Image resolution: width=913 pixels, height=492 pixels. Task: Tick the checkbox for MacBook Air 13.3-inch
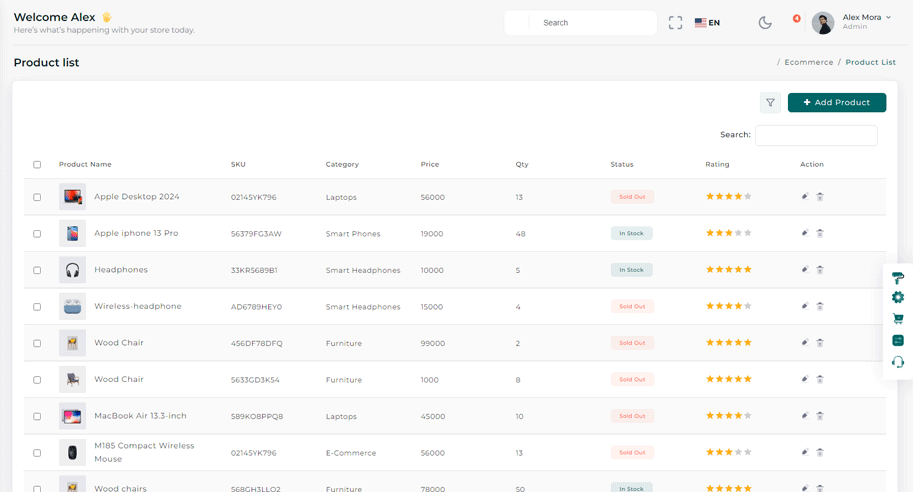click(x=37, y=416)
